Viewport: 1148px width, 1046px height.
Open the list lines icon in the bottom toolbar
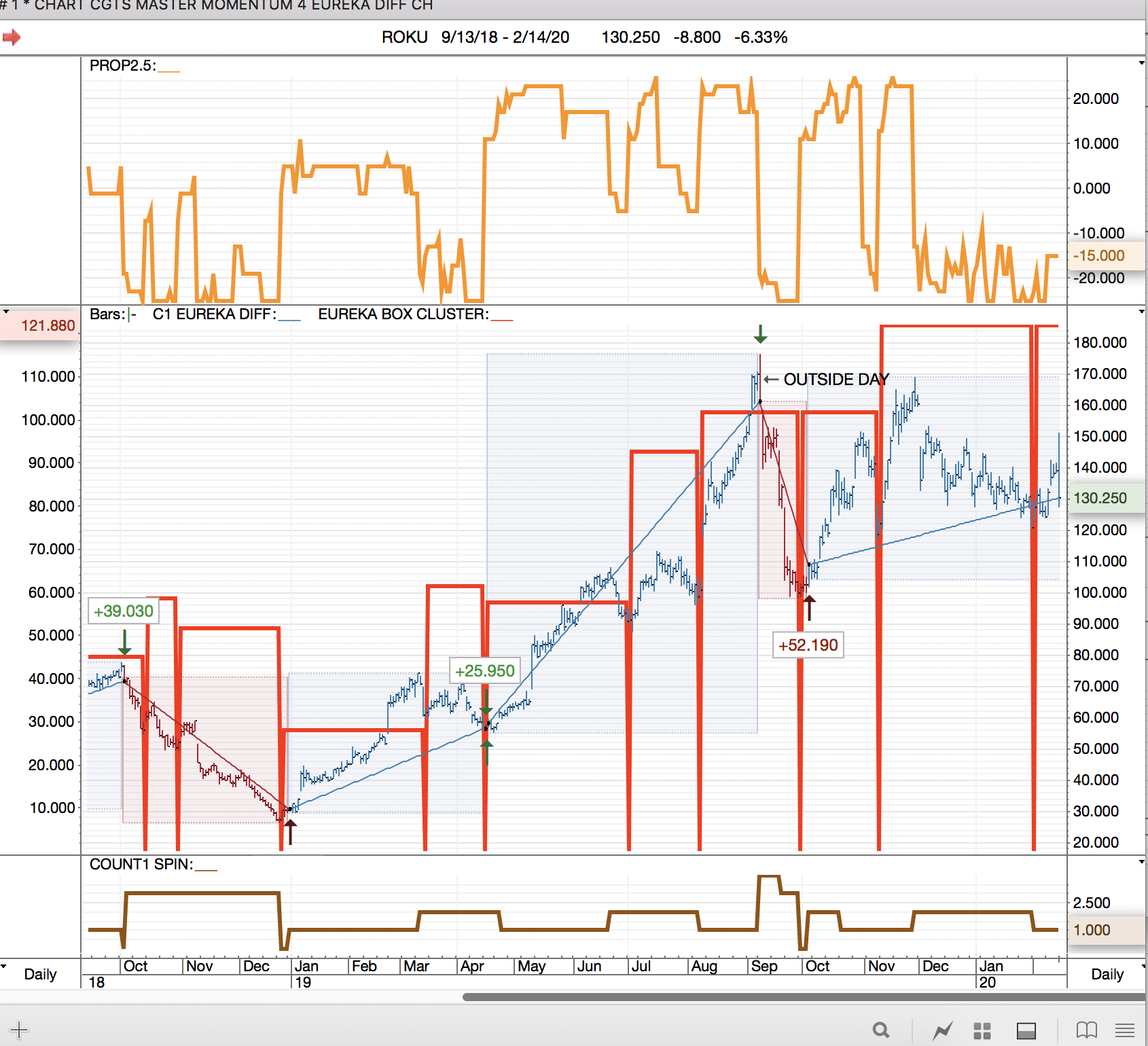click(1125, 1030)
